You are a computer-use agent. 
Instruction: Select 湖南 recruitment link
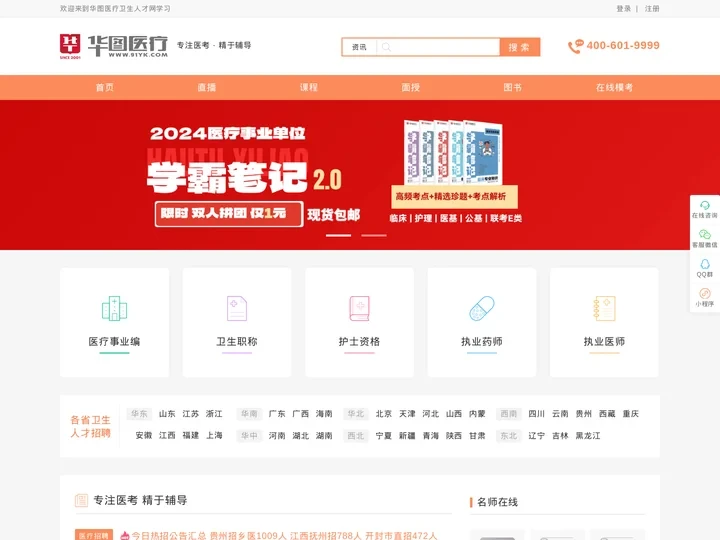[324, 435]
